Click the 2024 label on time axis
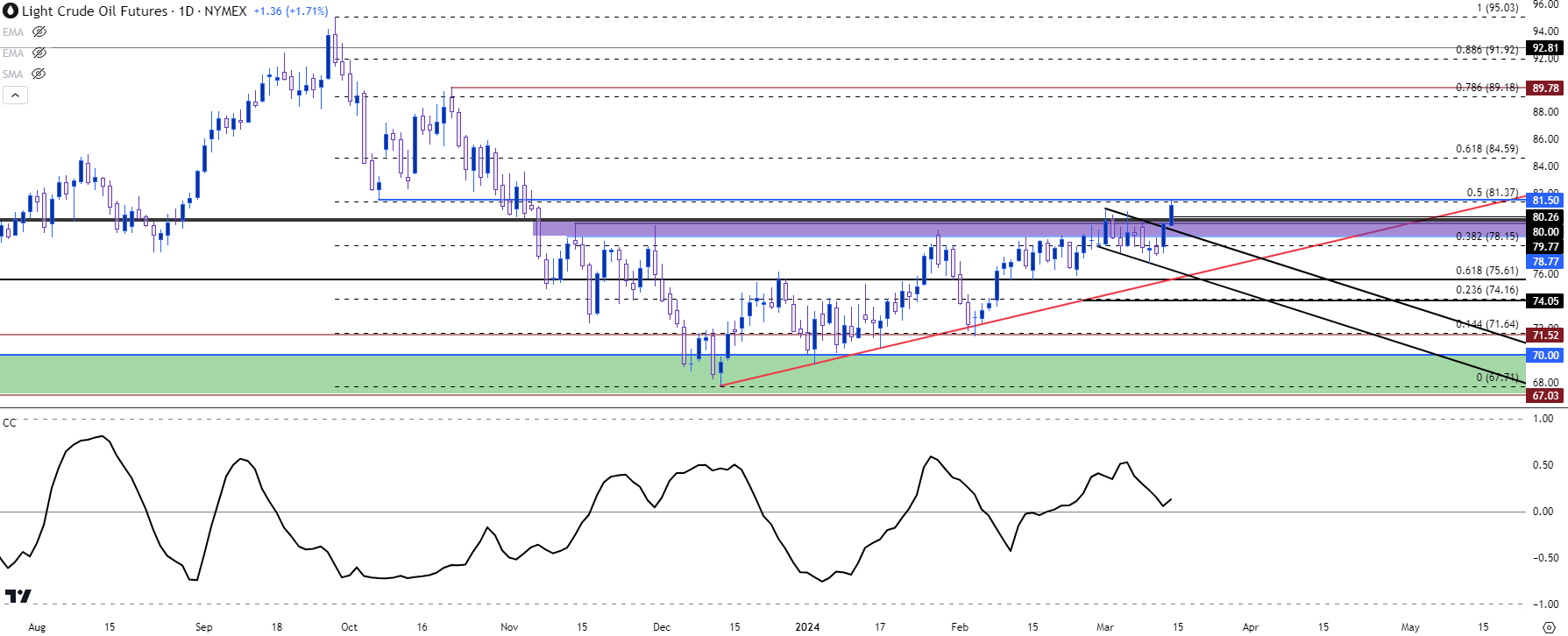 pyautogui.click(x=807, y=626)
